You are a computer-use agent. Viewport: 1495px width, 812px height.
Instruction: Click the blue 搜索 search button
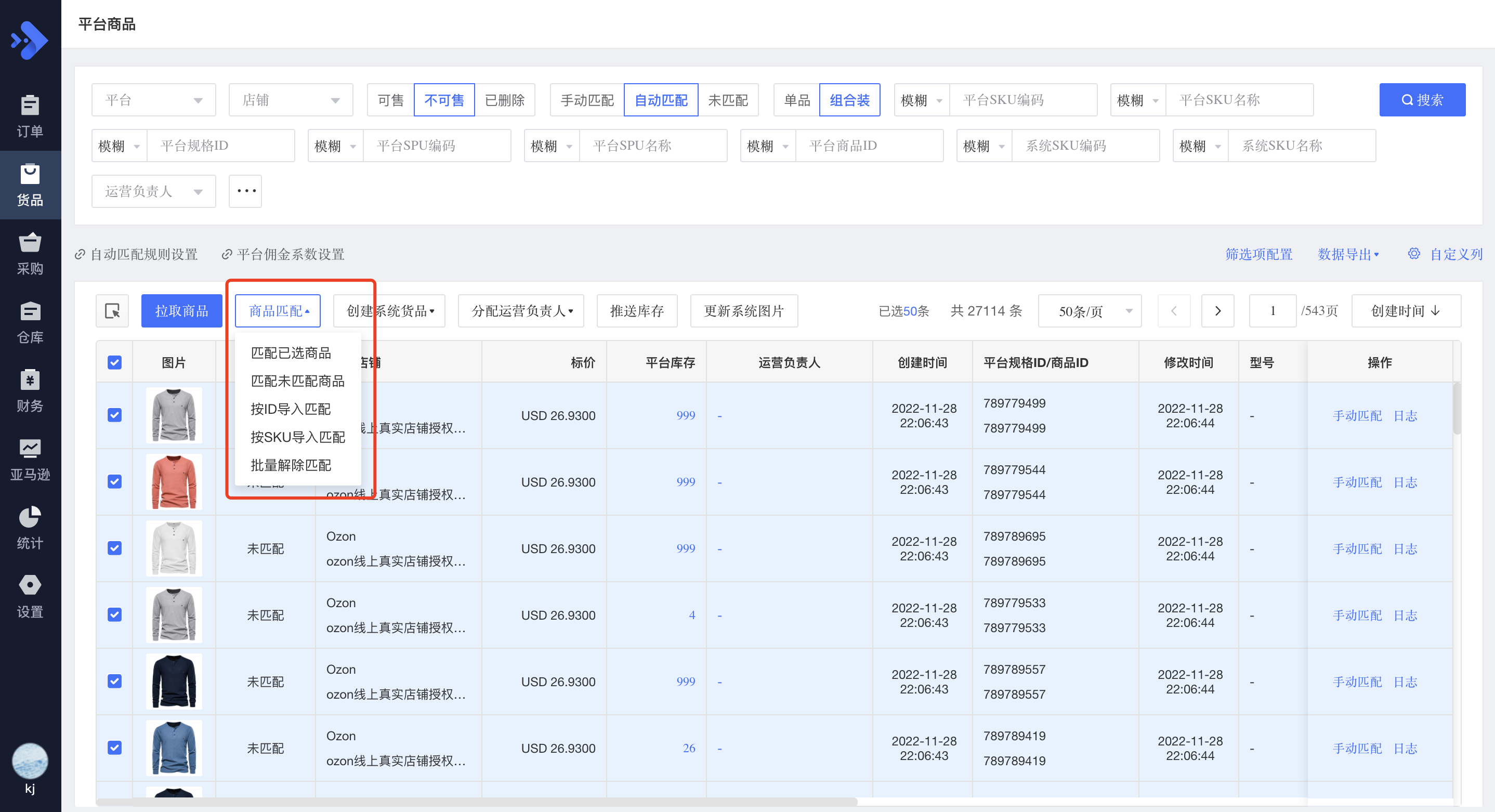coord(1421,100)
